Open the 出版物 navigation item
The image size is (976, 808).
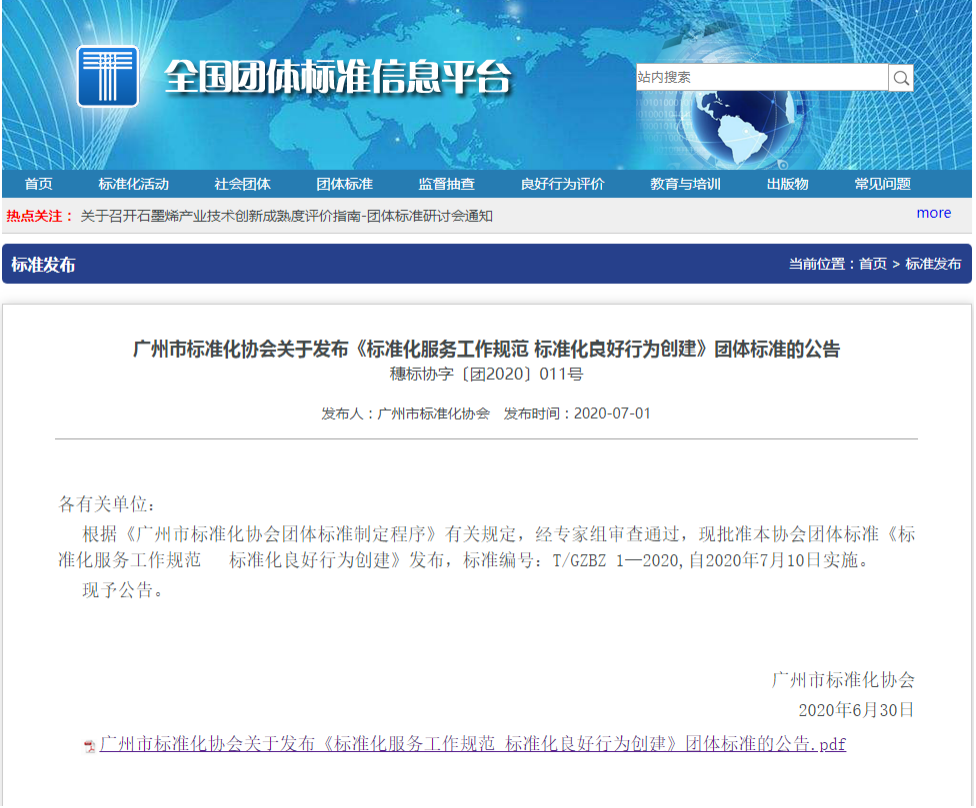point(787,184)
